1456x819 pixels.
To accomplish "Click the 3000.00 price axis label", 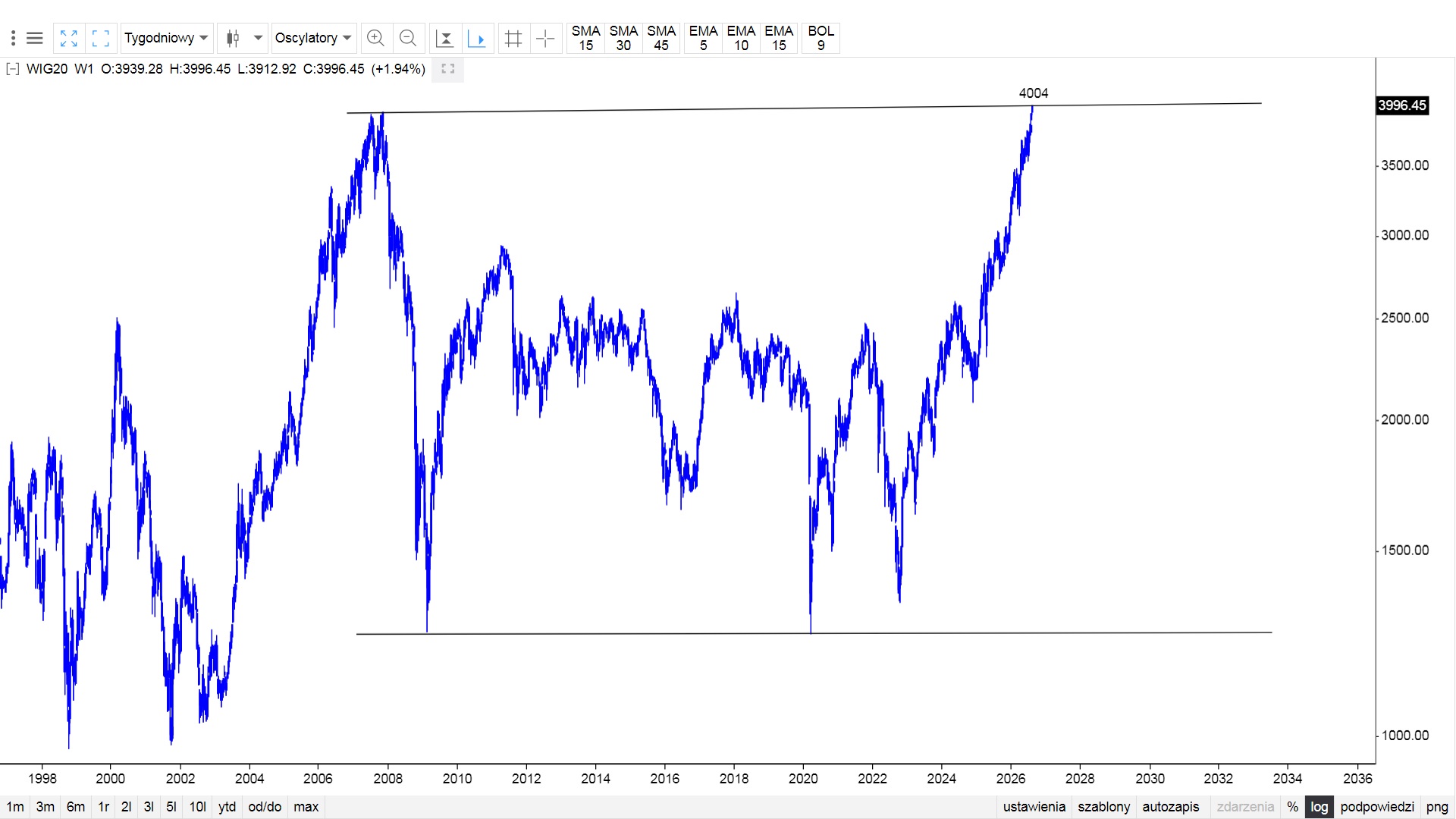I will point(1405,235).
